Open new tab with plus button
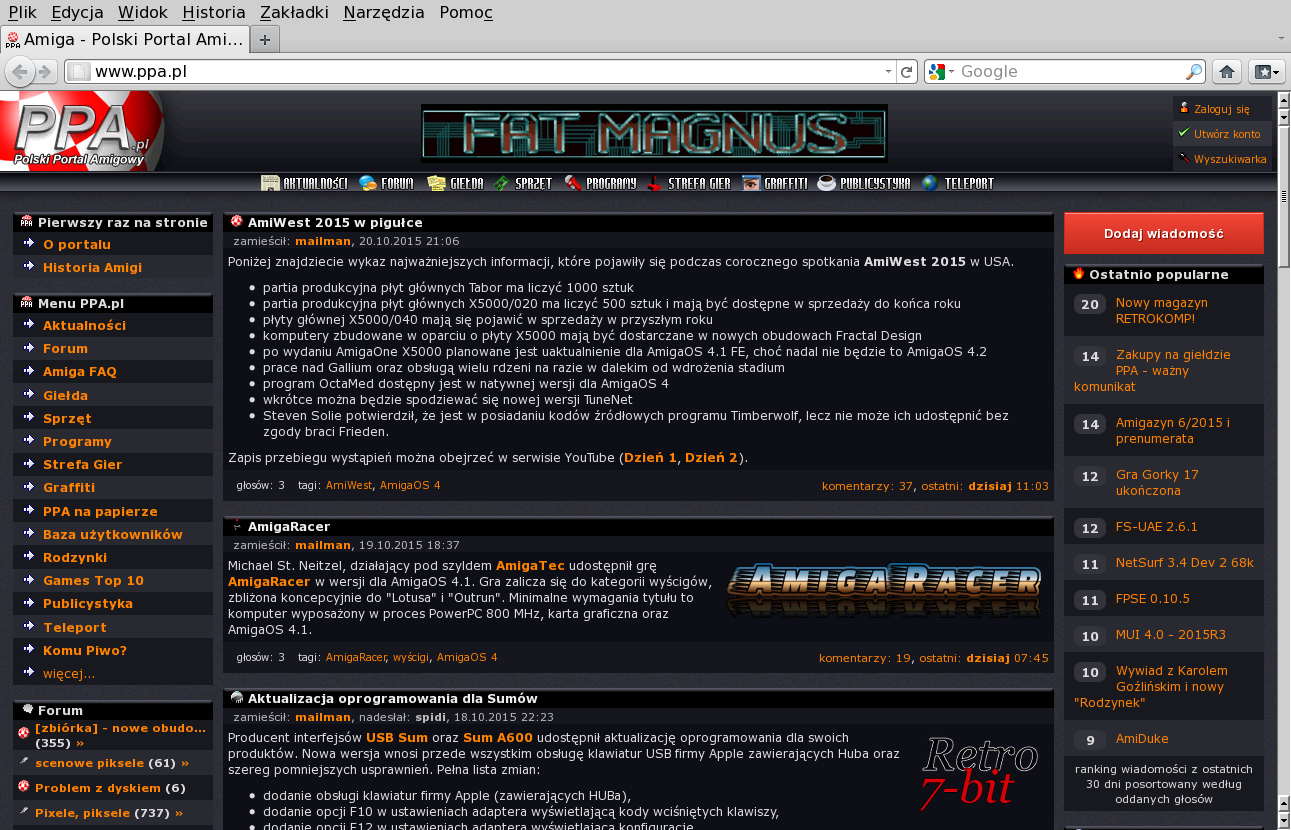Viewport: 1291px width, 830px height. tap(265, 40)
